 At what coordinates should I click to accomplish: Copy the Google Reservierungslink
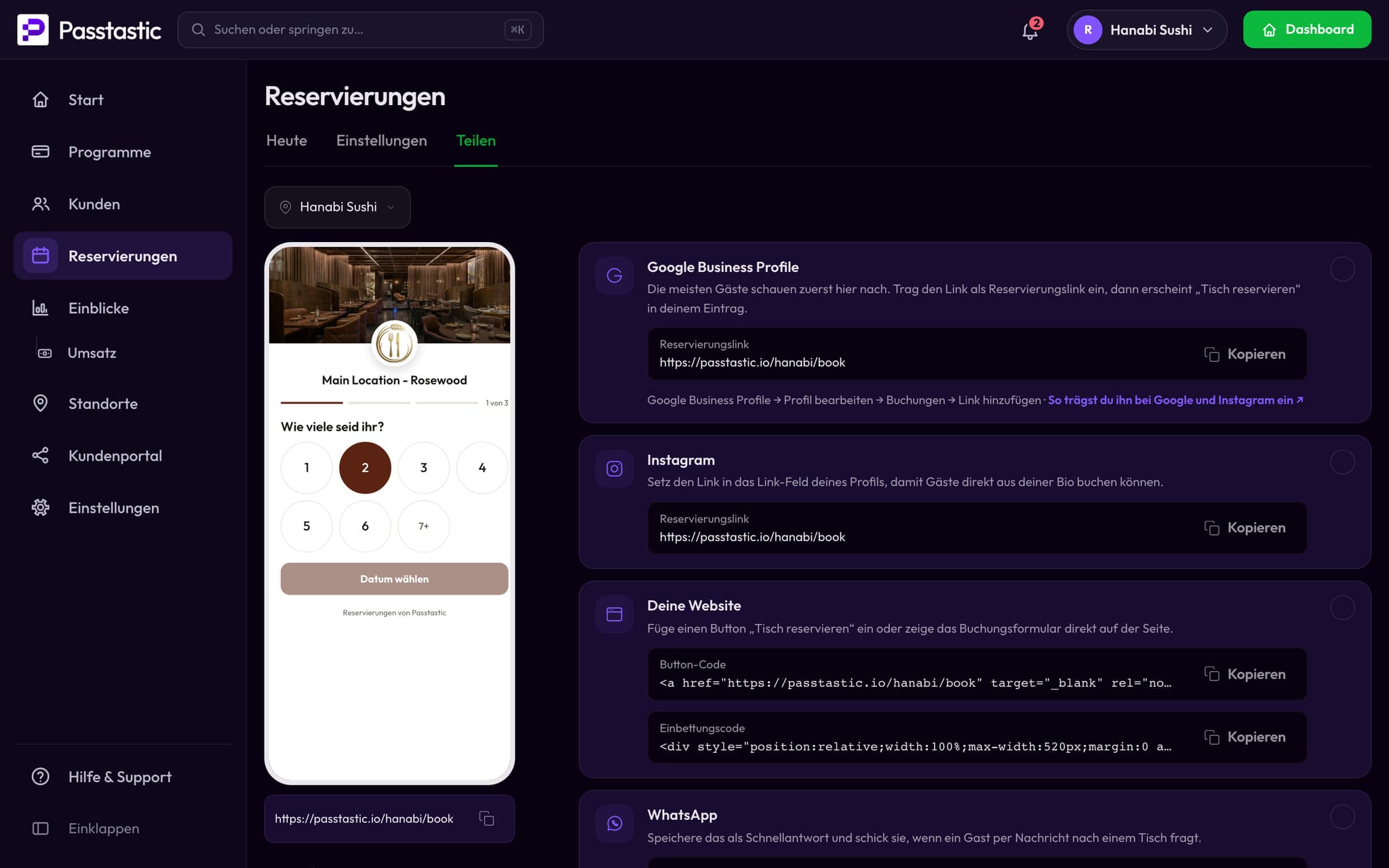[x=1245, y=354]
